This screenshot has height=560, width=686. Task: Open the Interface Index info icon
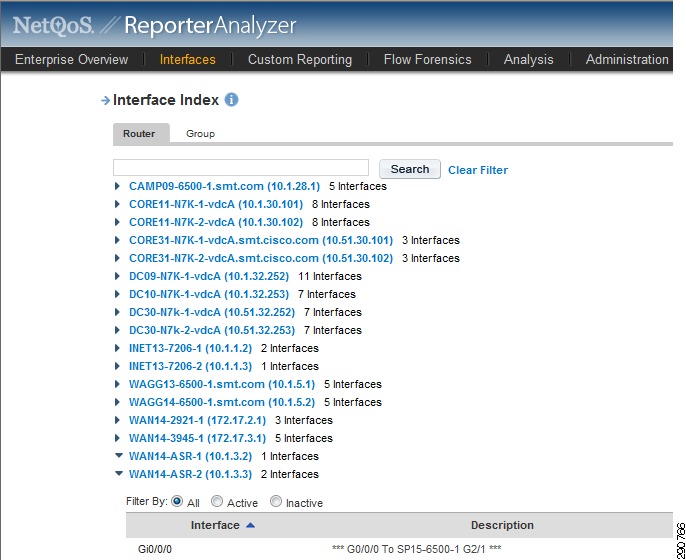pos(231,100)
